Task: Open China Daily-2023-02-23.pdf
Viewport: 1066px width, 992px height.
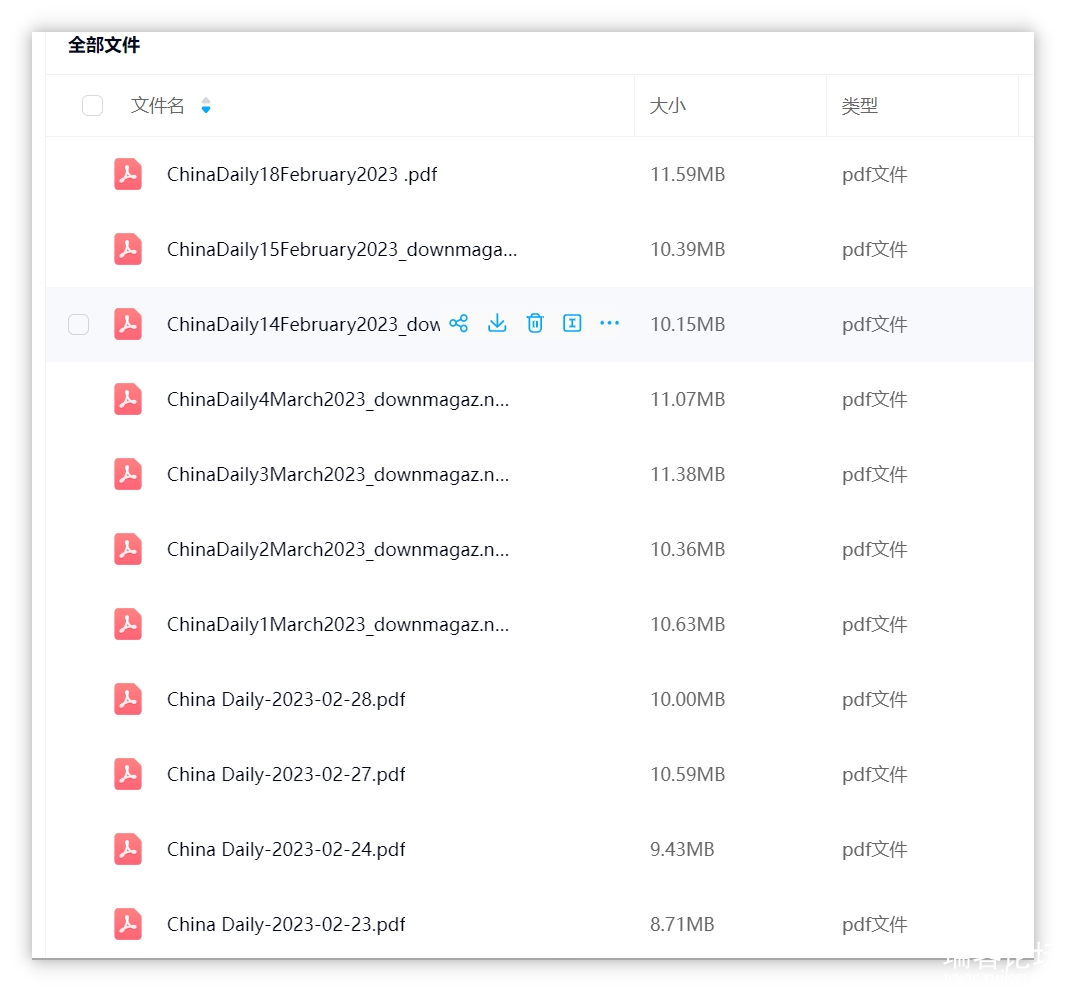Action: (286, 924)
